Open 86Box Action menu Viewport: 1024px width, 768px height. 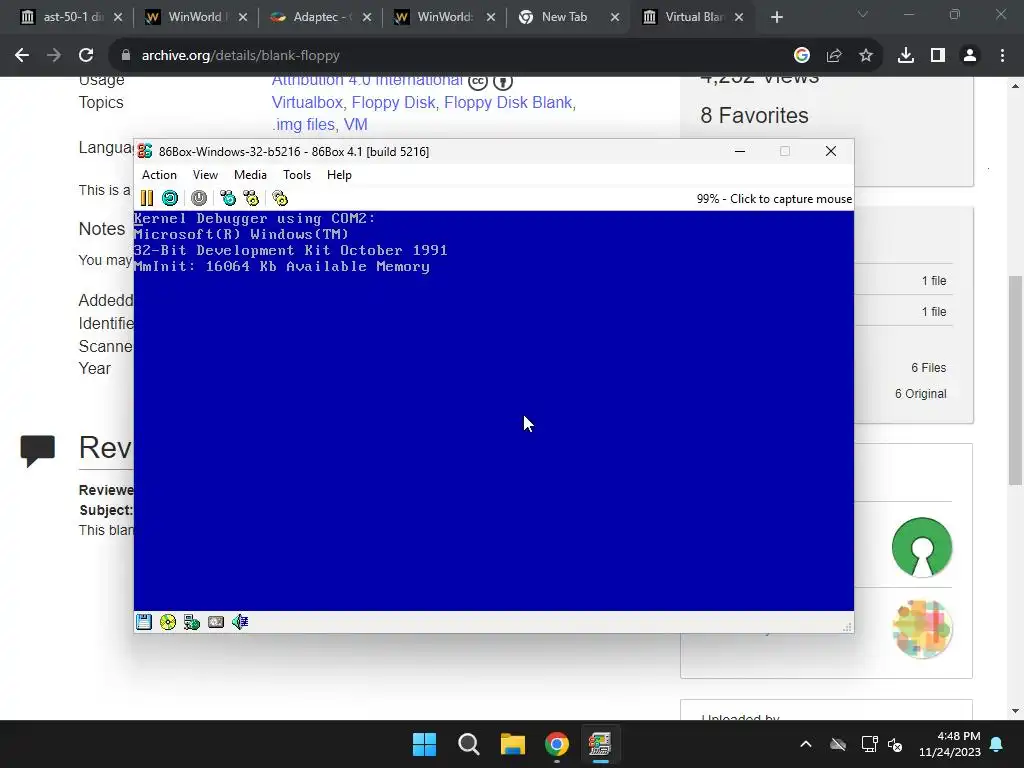[159, 175]
